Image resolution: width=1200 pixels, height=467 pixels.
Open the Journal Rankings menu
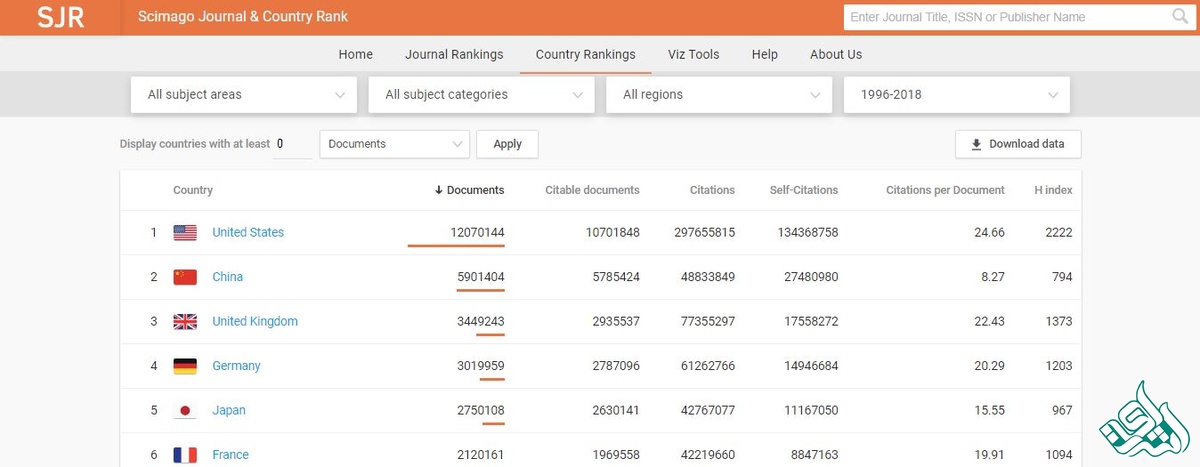(454, 54)
